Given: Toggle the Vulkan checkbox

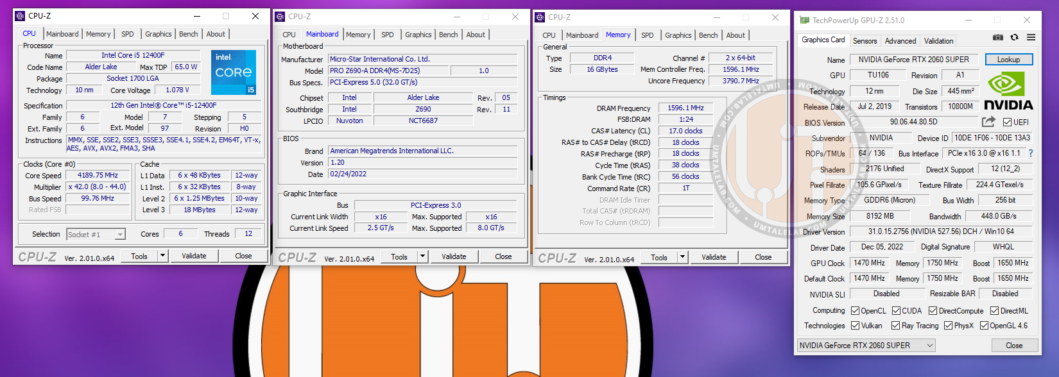Looking at the screenshot, I should tap(856, 326).
